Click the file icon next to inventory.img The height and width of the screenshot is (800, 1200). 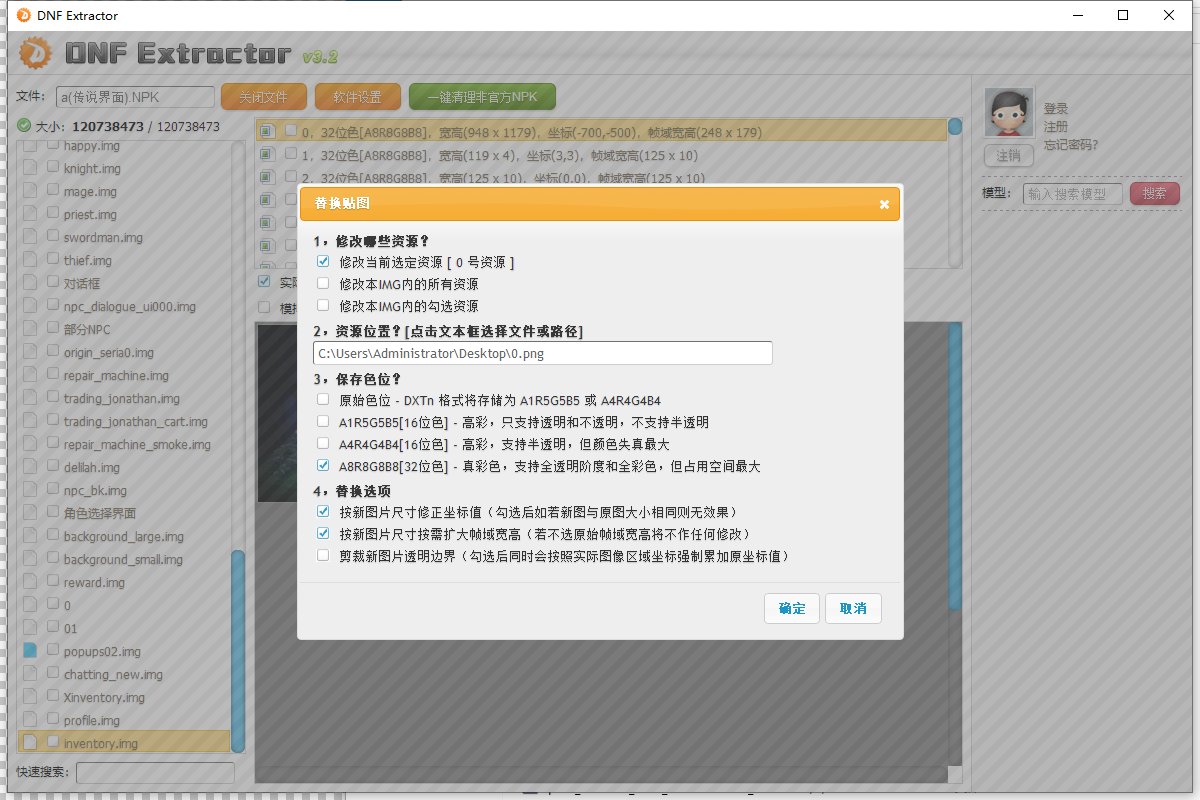(x=30, y=743)
